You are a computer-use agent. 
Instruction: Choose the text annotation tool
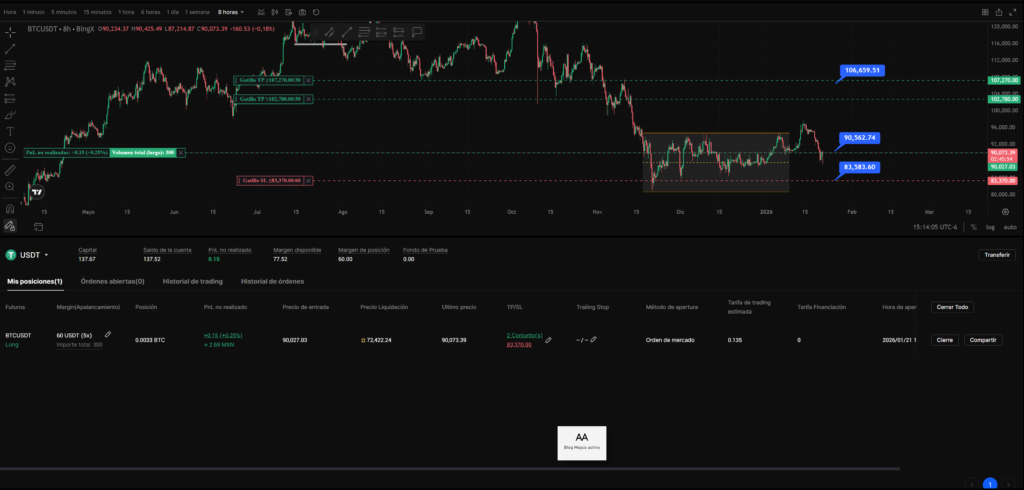(10, 131)
